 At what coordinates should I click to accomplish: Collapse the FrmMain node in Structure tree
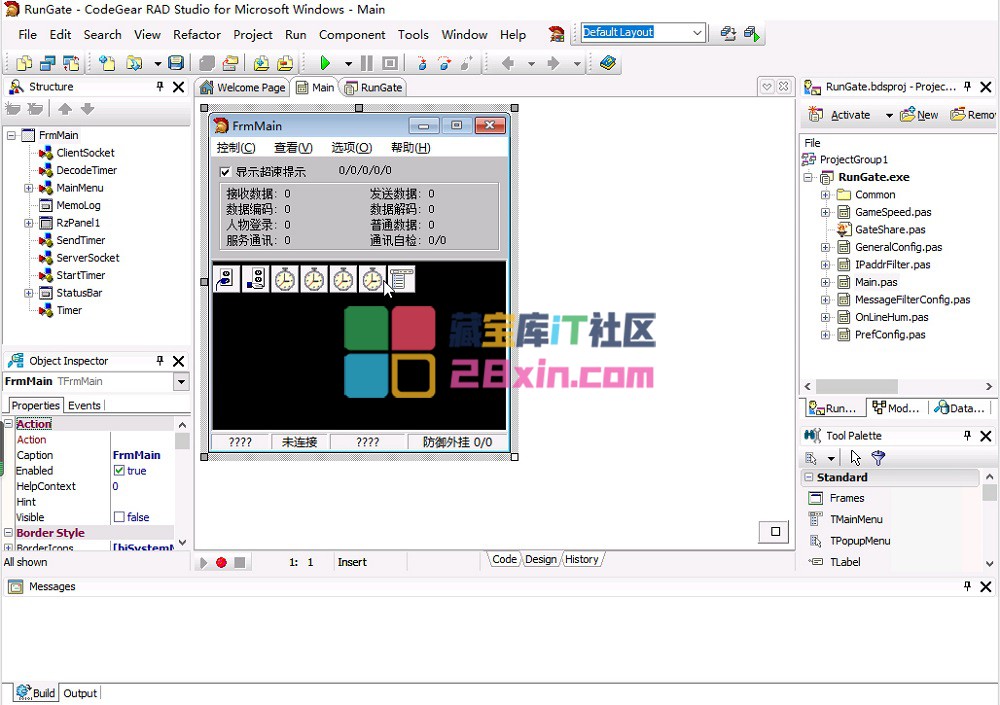[11, 135]
